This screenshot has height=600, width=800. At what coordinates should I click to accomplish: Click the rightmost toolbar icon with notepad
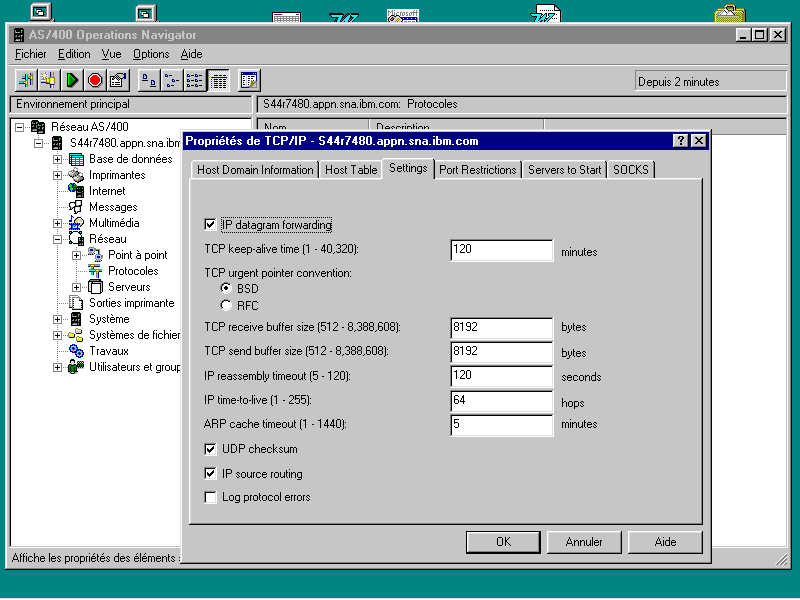point(249,80)
